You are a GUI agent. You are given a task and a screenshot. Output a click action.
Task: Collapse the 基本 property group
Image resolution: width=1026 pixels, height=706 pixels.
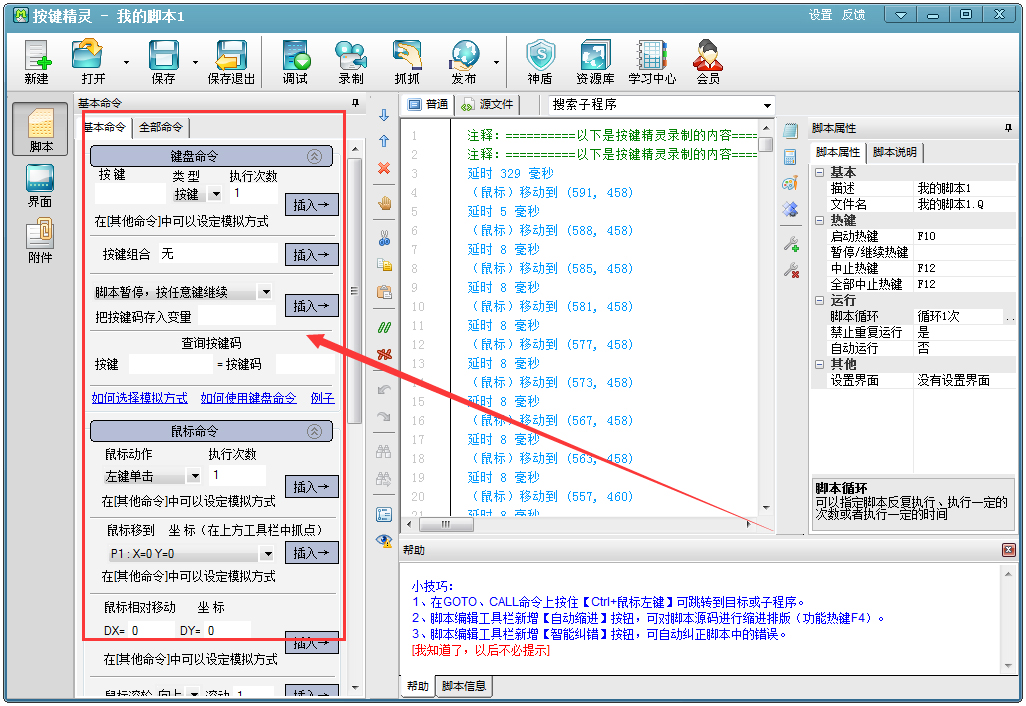pyautogui.click(x=819, y=173)
